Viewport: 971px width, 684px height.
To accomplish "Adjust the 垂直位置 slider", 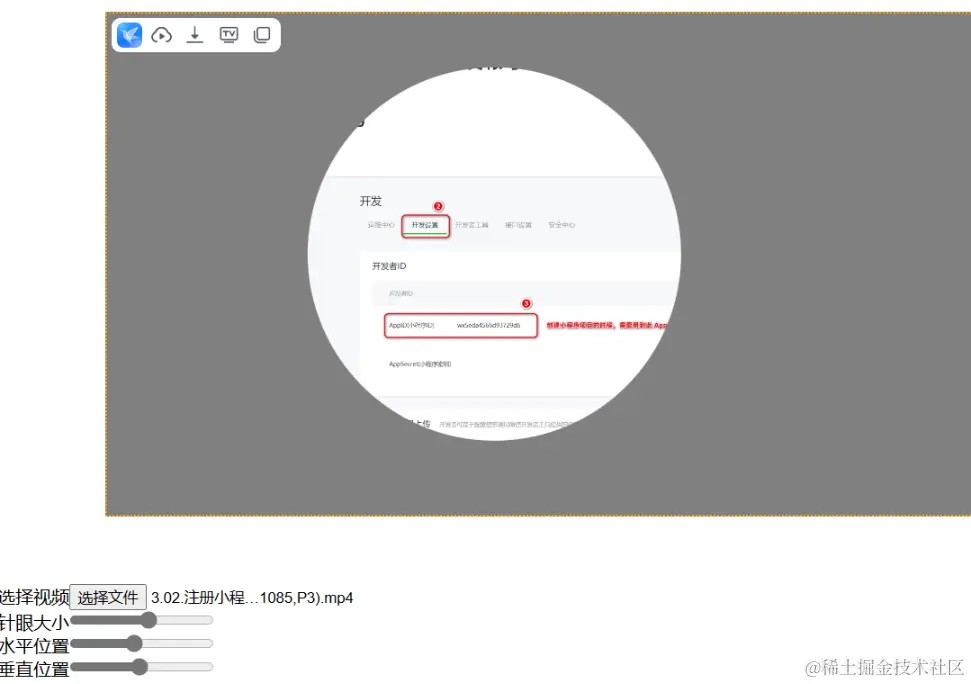I will point(142,667).
